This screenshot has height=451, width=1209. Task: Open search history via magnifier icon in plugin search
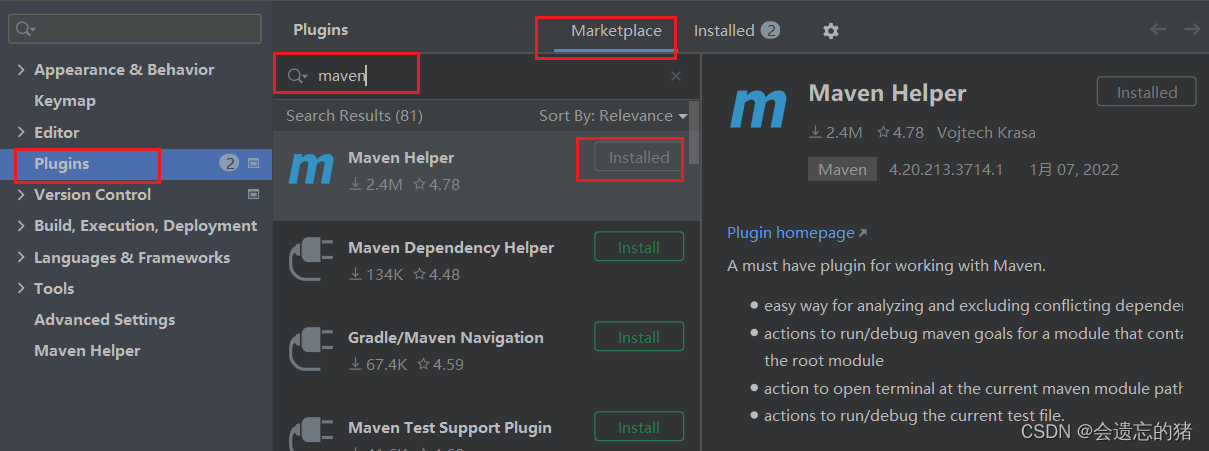pyautogui.click(x=297, y=76)
